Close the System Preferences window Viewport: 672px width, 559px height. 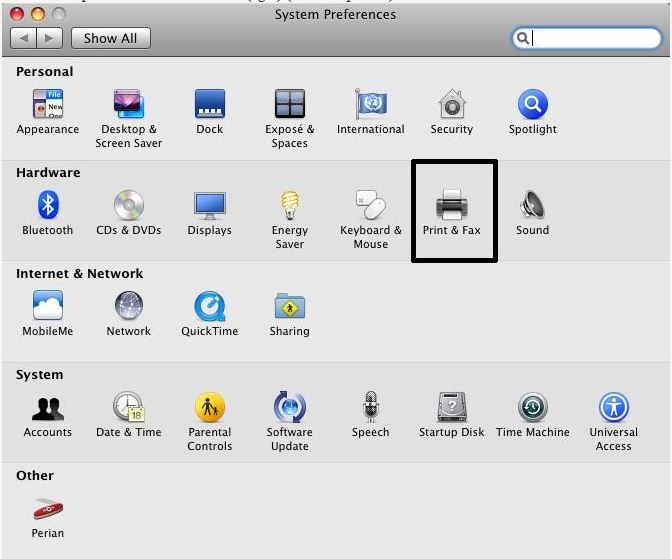coord(17,14)
